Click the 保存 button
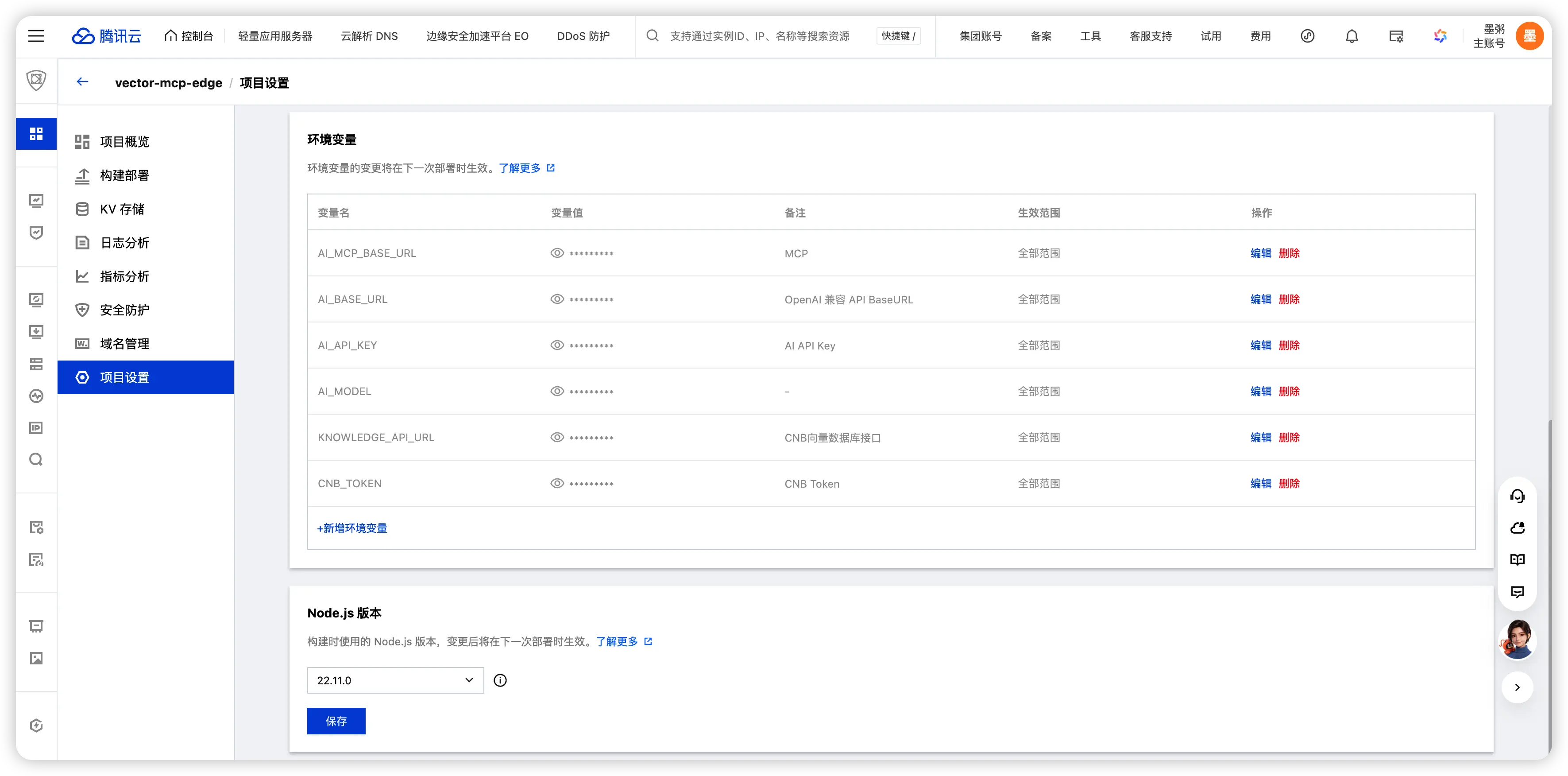The height and width of the screenshot is (776, 1568). tap(336, 721)
